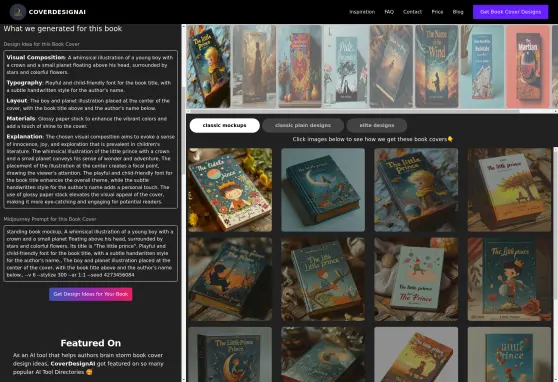The height and width of the screenshot is (382, 558).
Task: Open the Blog link
Action: 458,12
